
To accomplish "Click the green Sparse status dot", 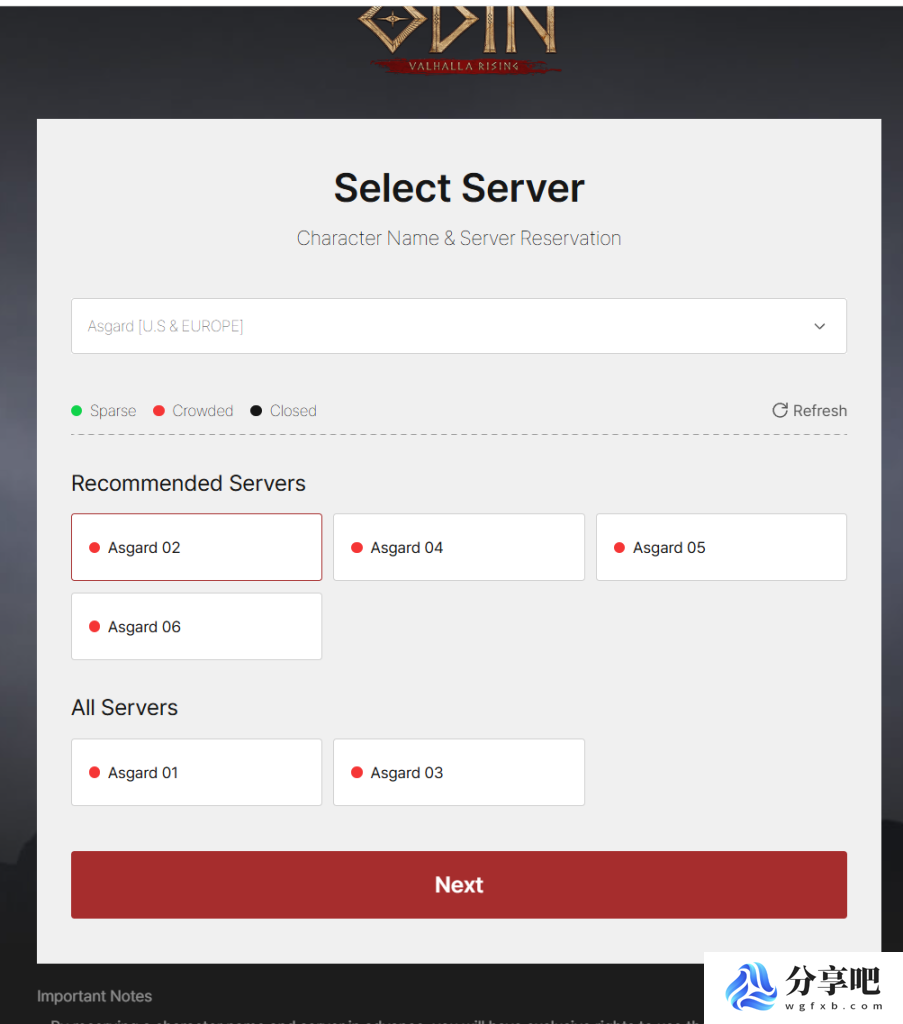I will (76, 411).
